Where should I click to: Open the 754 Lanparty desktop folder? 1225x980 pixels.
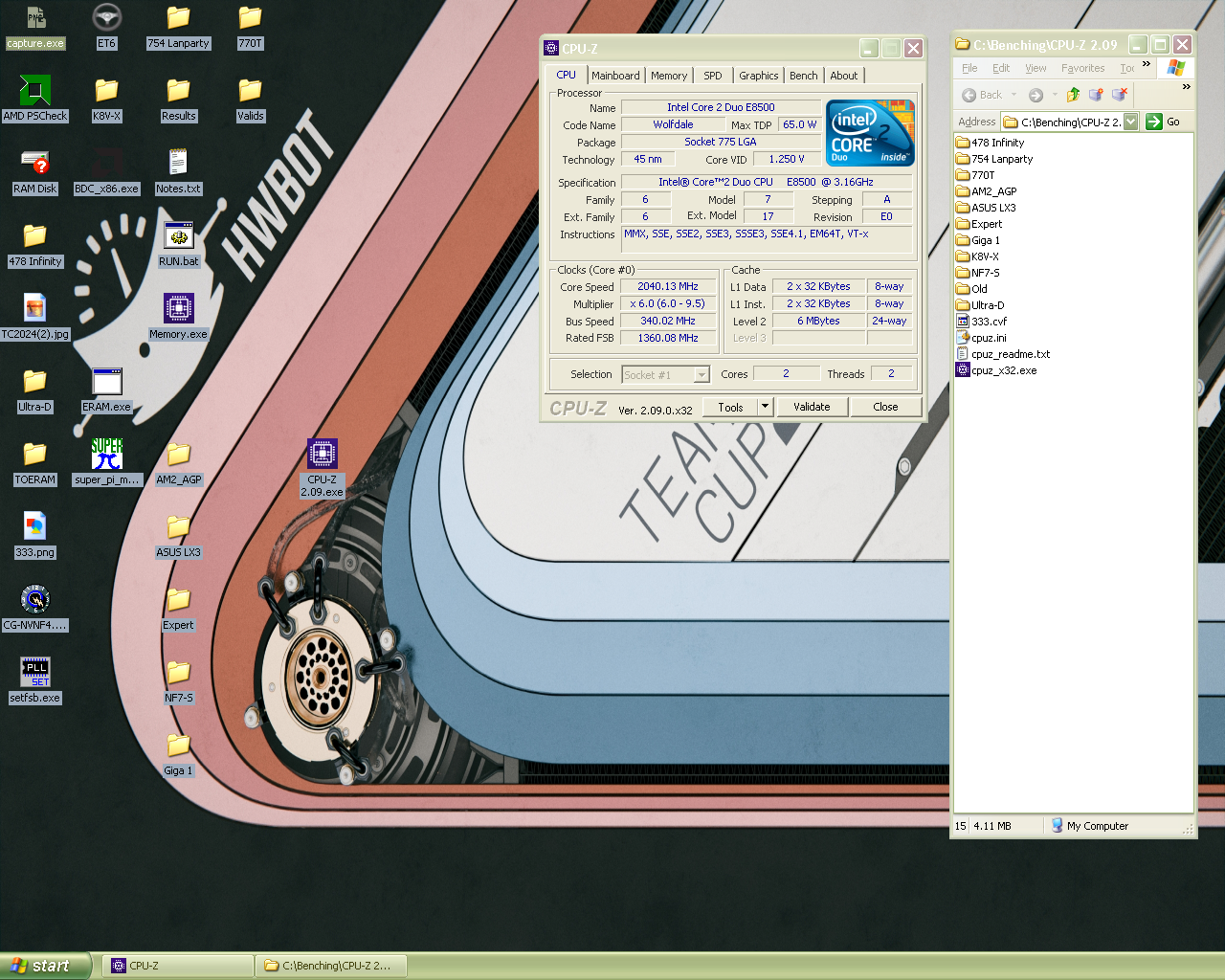point(178,27)
